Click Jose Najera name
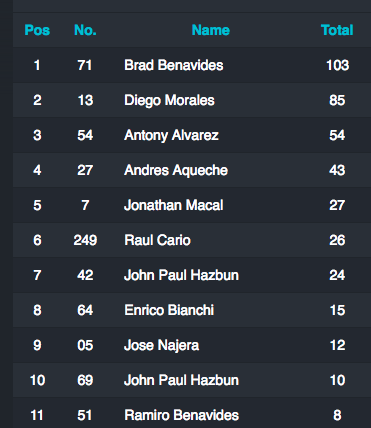Screen dimensions: 371x428 coord(161,345)
